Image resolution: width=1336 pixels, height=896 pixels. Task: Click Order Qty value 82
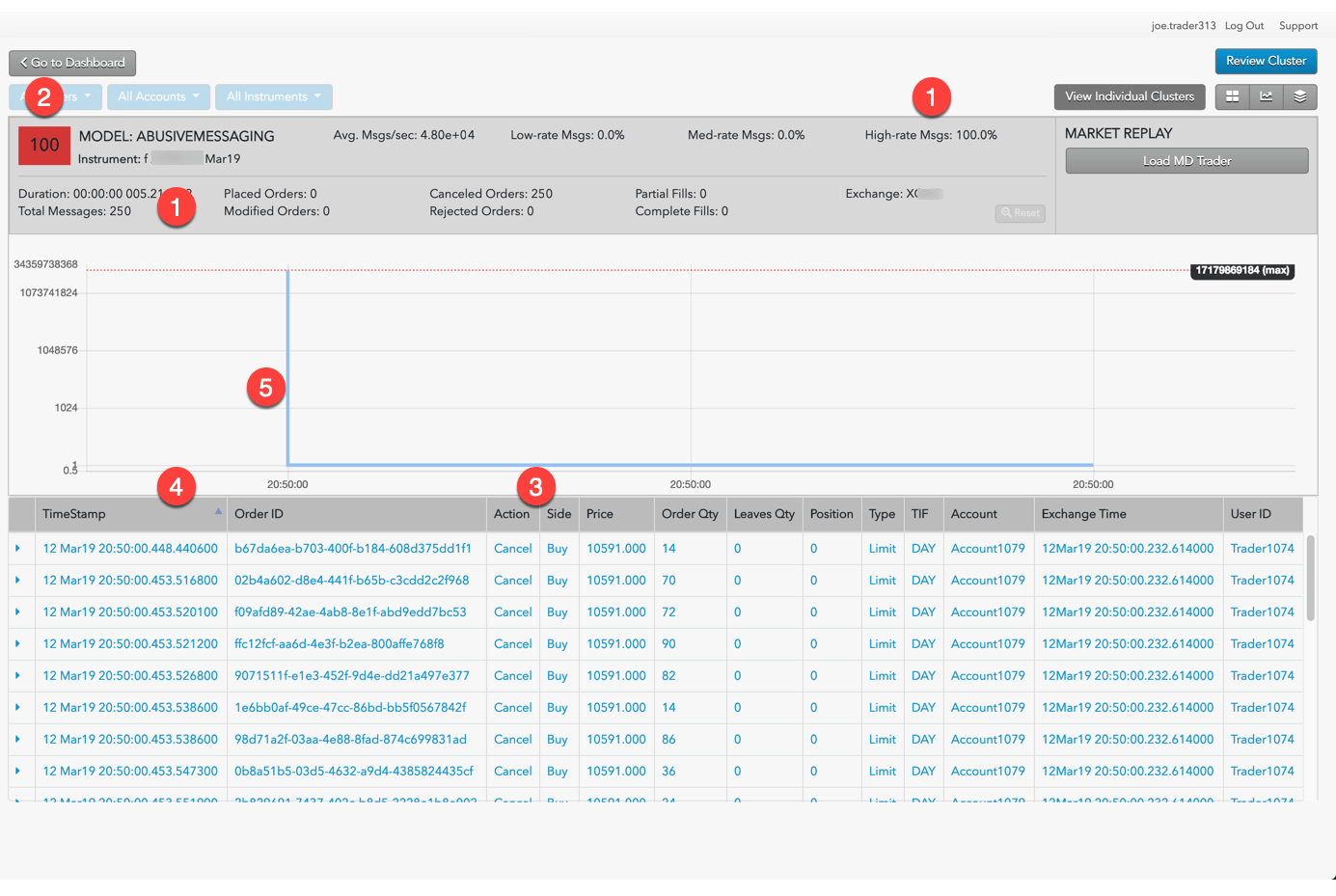pos(668,675)
